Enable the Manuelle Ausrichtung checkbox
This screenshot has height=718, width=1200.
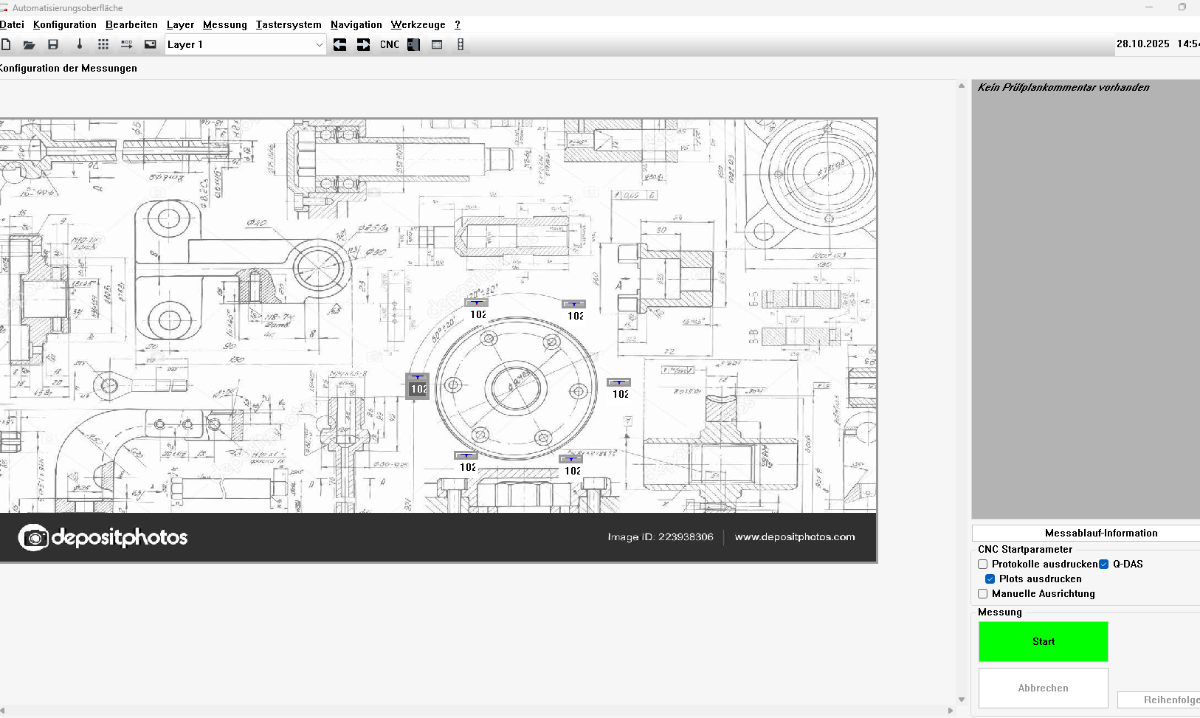(x=983, y=594)
